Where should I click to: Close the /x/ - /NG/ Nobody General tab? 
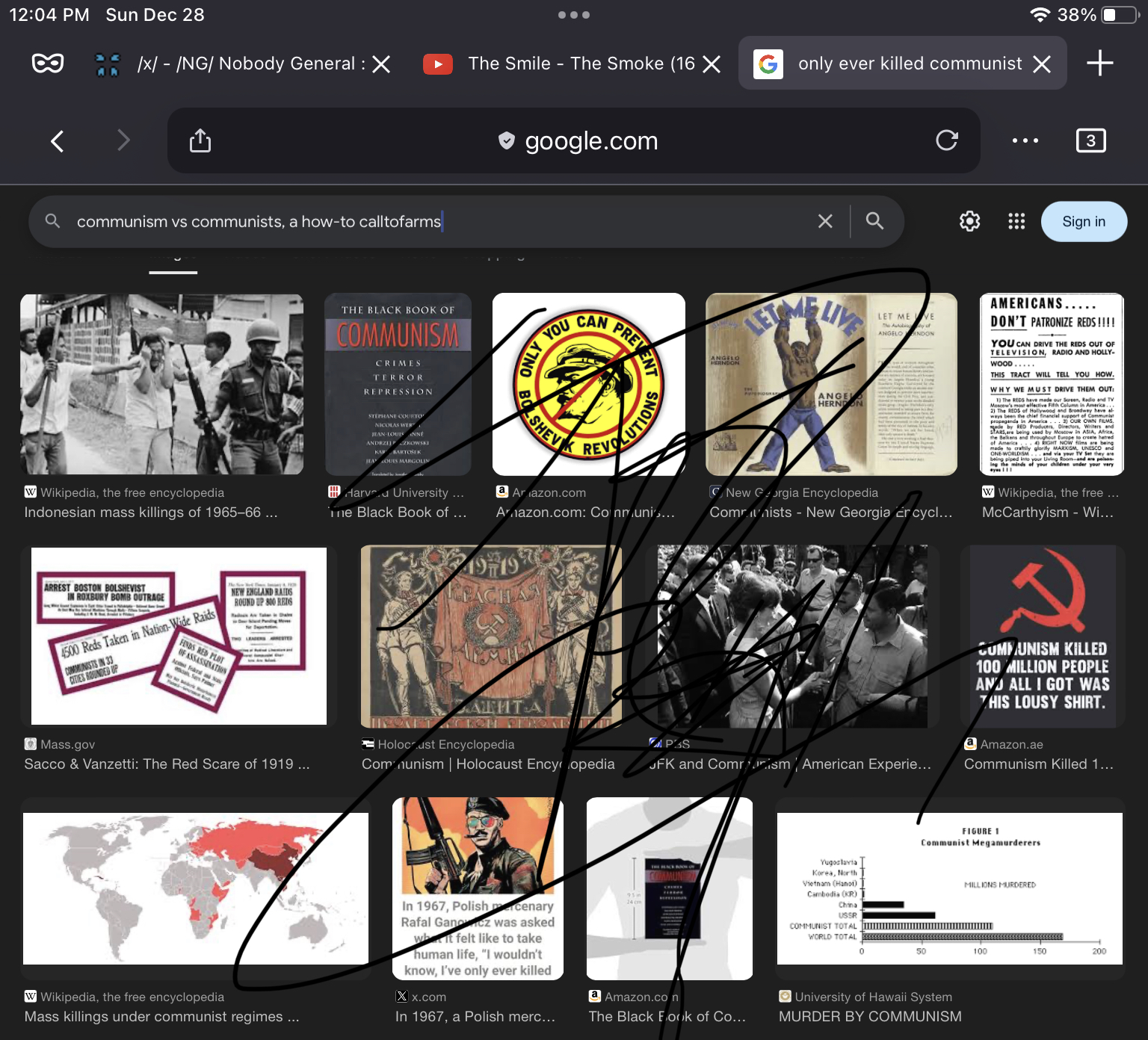coord(381,64)
